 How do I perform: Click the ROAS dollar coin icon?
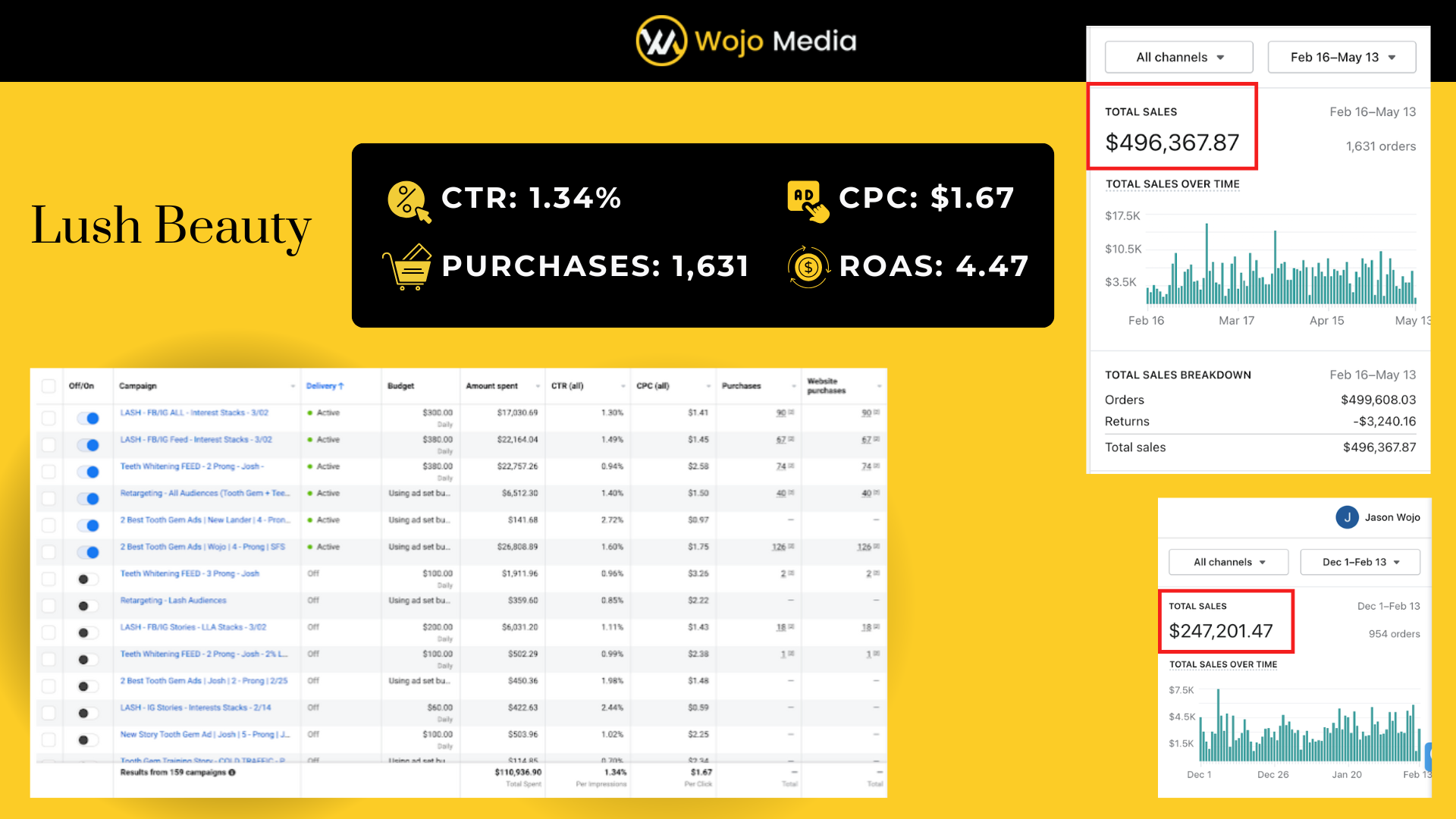pos(808,267)
